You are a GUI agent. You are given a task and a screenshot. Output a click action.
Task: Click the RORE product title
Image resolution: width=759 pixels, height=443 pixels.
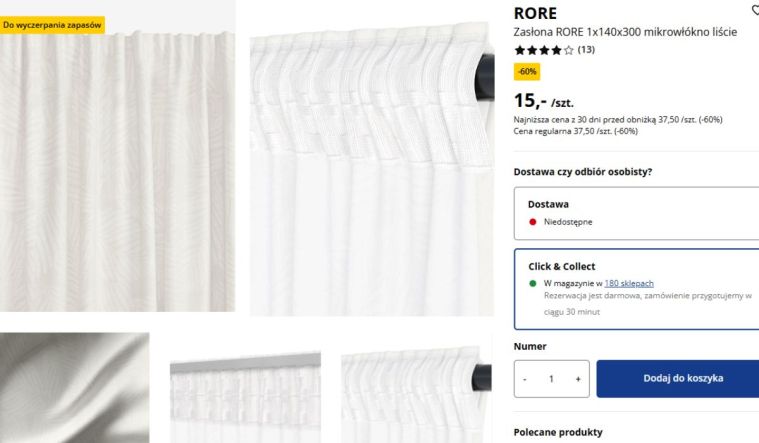click(535, 13)
